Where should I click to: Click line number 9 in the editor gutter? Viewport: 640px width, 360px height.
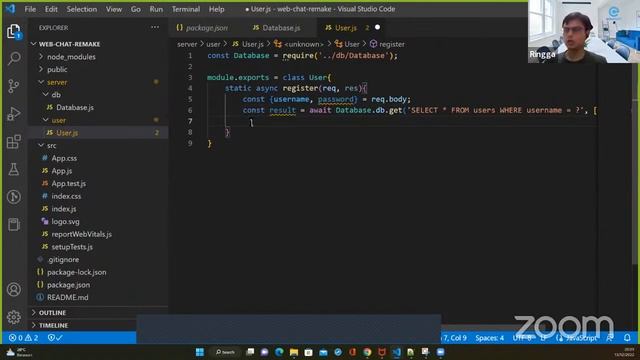(190, 143)
